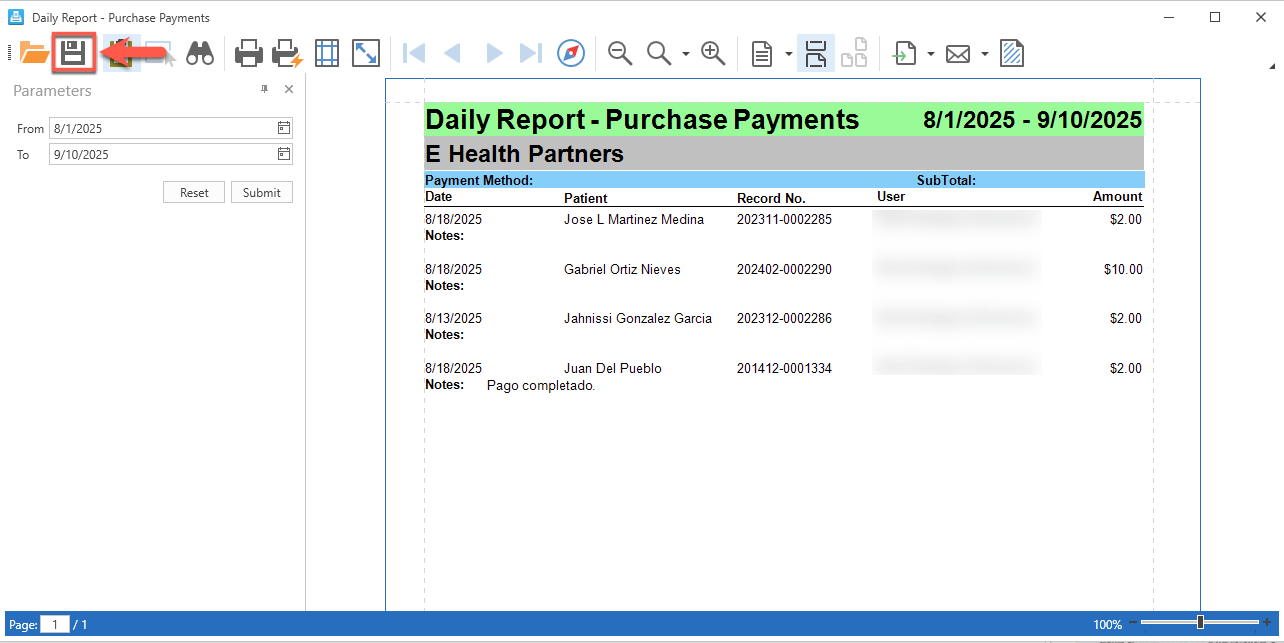Increase zoom with status bar plus

(1267, 623)
